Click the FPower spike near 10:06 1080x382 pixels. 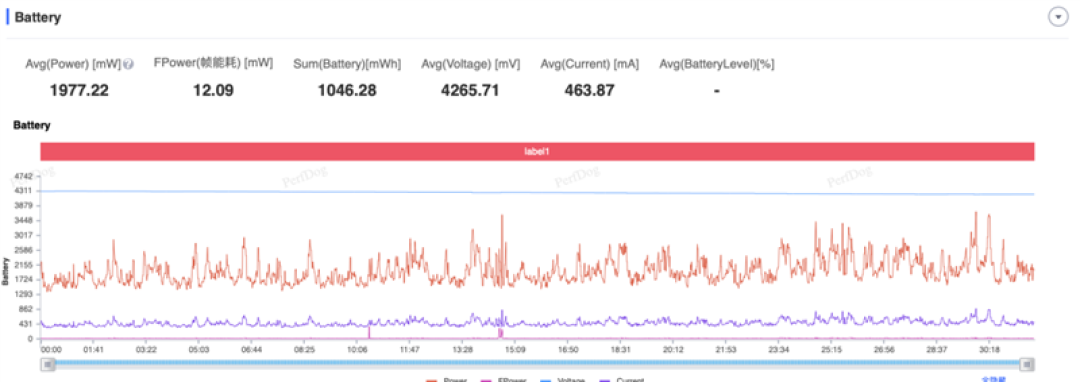point(369,332)
